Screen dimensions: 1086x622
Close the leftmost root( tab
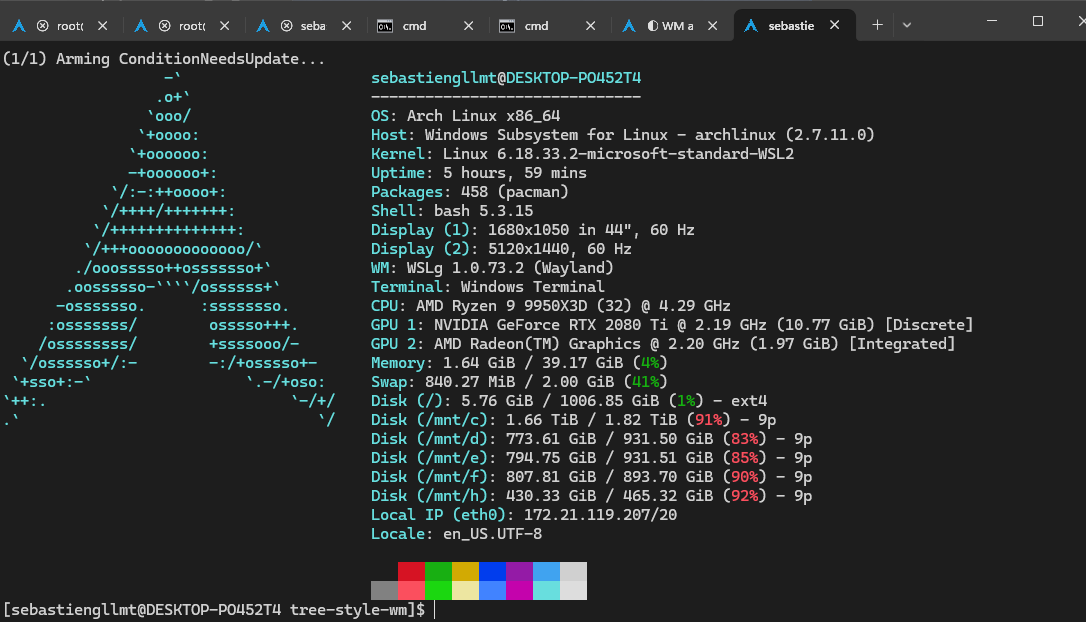coord(103,26)
